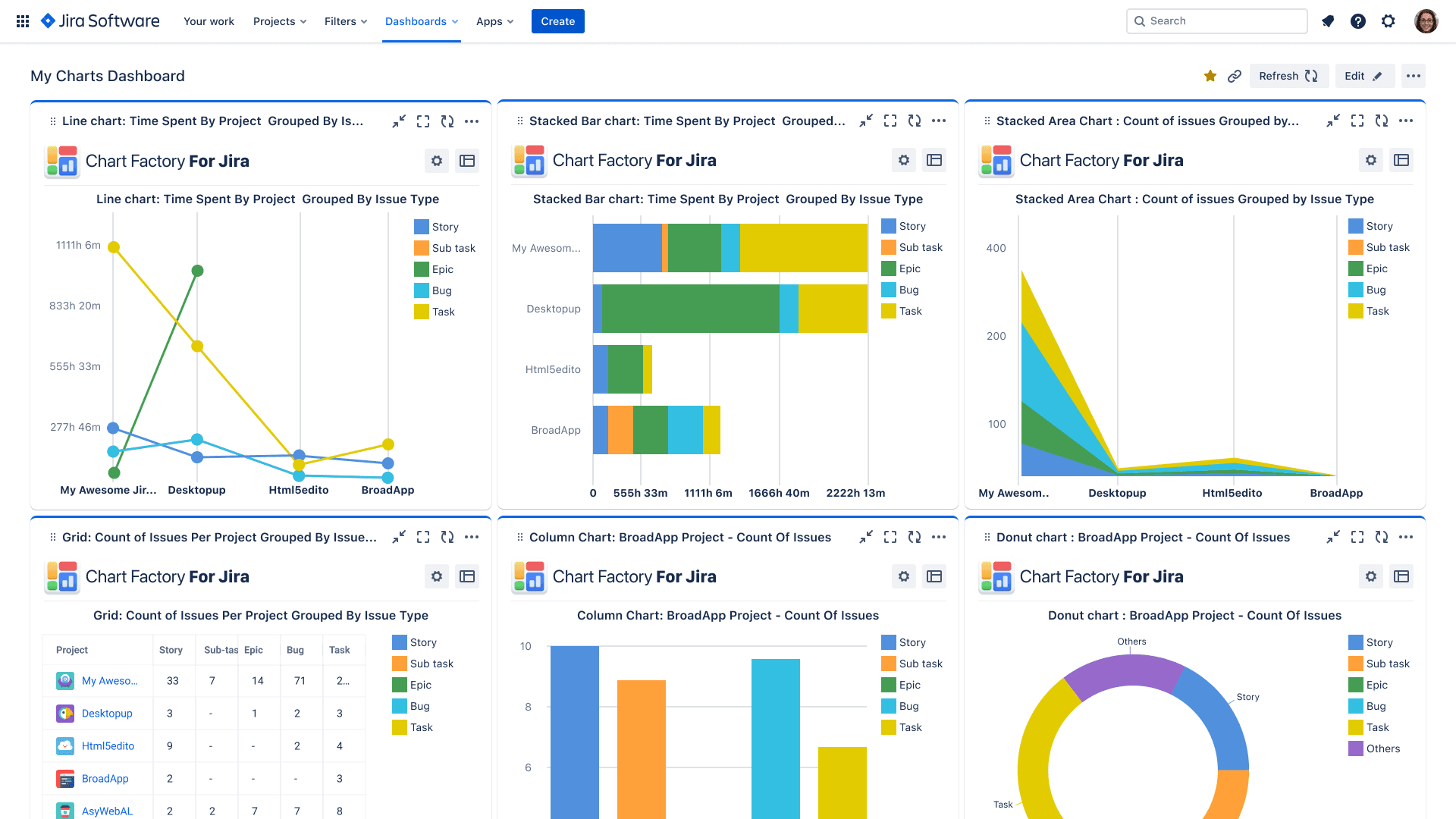Click the orange Sub task color swatch

point(422,248)
